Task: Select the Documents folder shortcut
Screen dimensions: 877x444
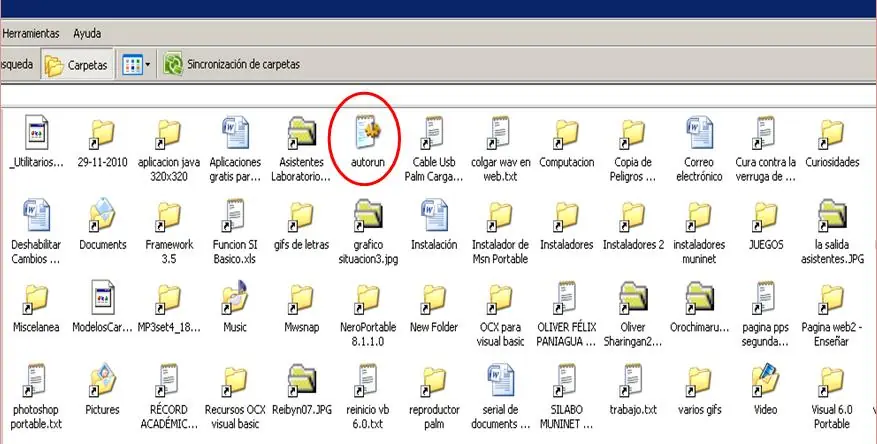Action: point(102,215)
